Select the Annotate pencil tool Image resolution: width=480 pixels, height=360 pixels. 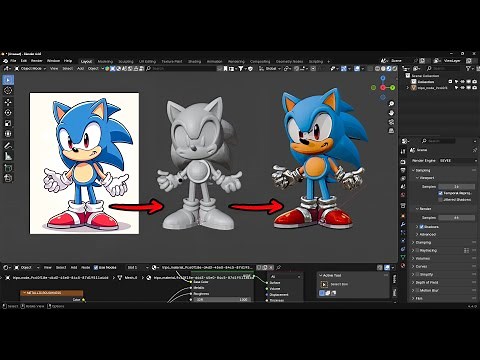click(8, 146)
